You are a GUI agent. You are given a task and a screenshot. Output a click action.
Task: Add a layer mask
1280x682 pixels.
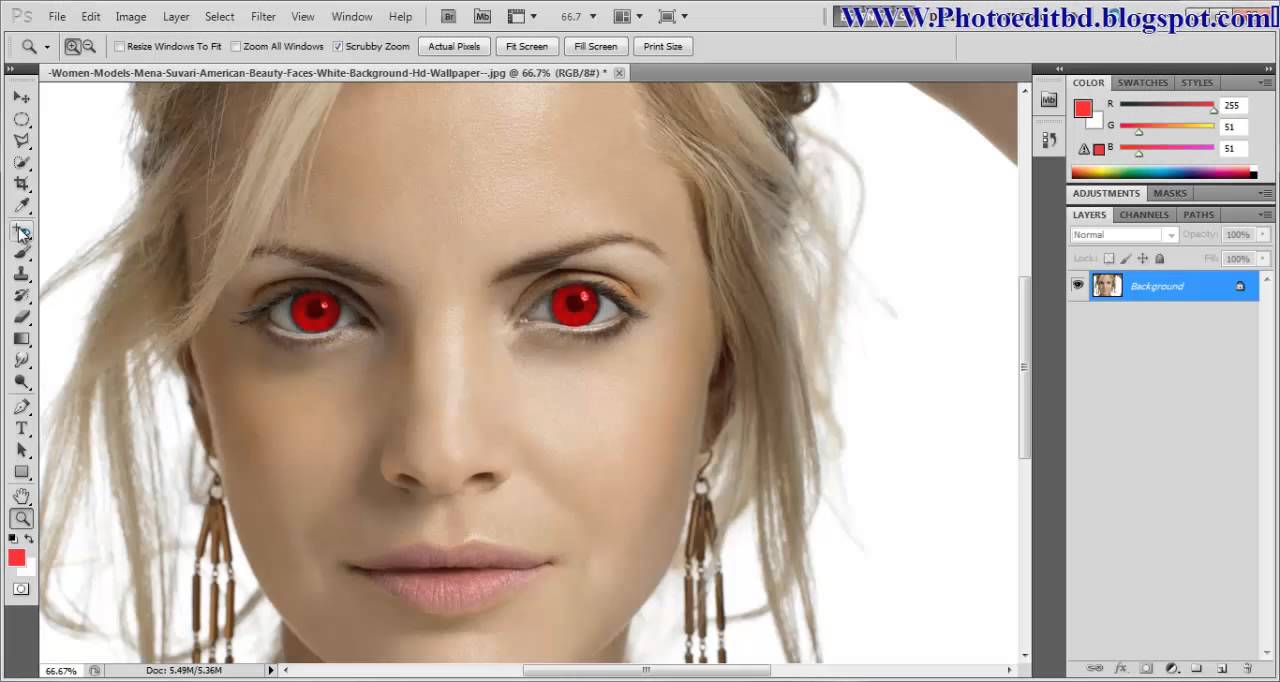tap(1146, 668)
